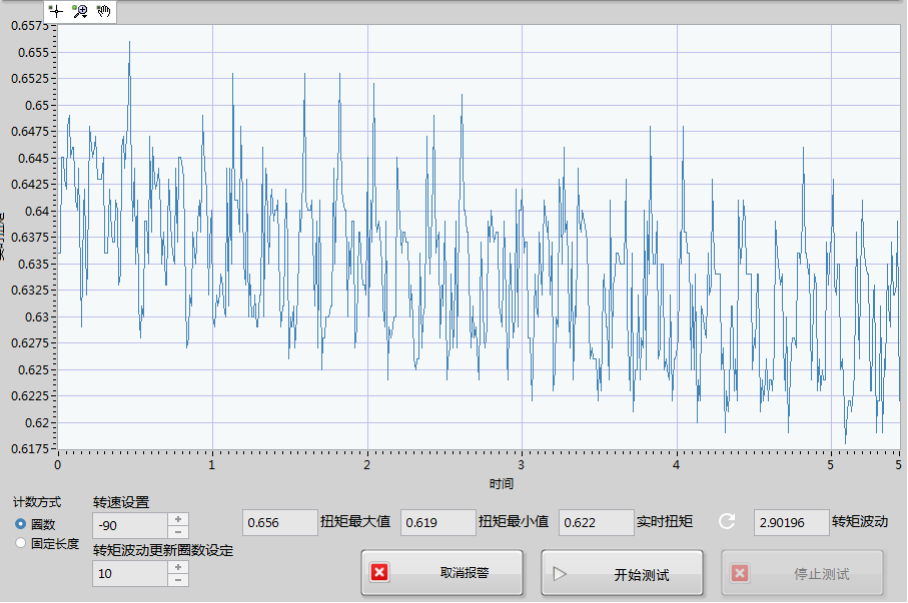Click the x-axis tick label 0

[57, 465]
